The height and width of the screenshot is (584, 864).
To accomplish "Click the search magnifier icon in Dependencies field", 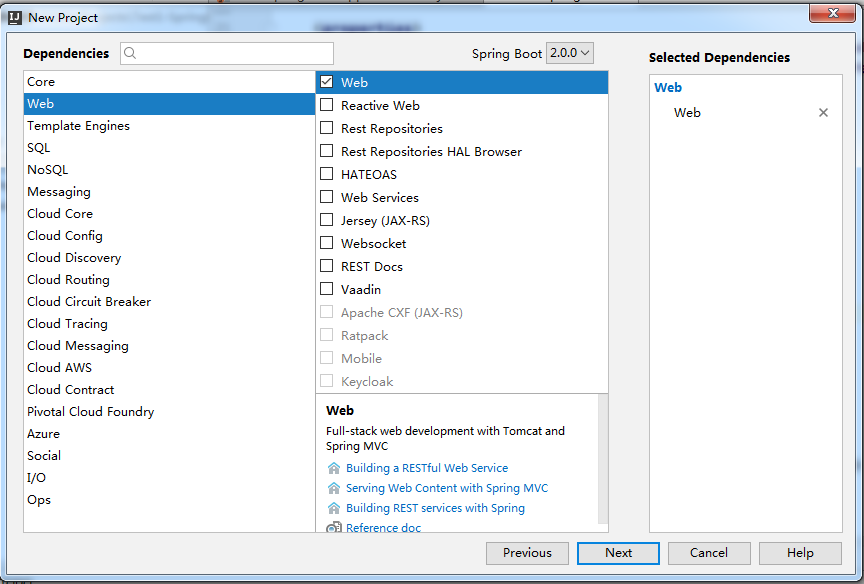I will pyautogui.click(x=130, y=53).
